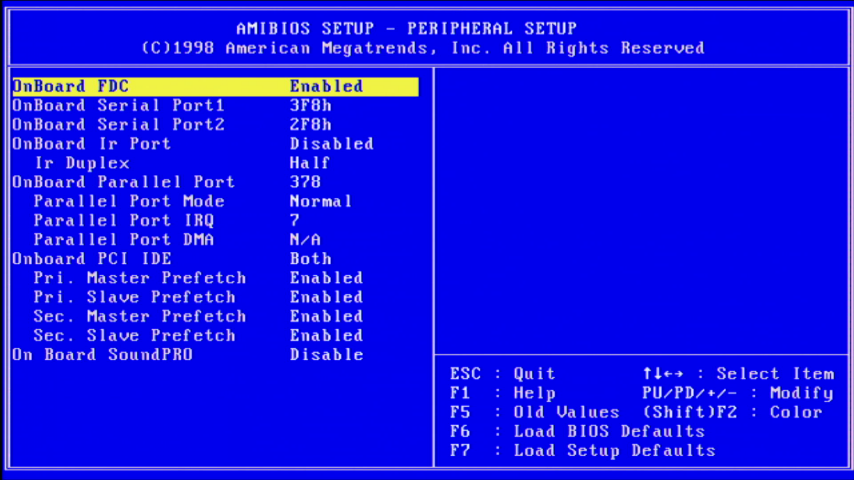Select the OnBoard Serial Port1 option
854x480 pixels.
click(x=118, y=106)
